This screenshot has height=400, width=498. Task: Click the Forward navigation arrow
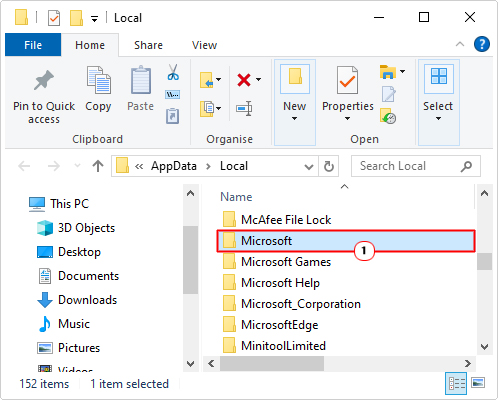[x=54, y=166]
